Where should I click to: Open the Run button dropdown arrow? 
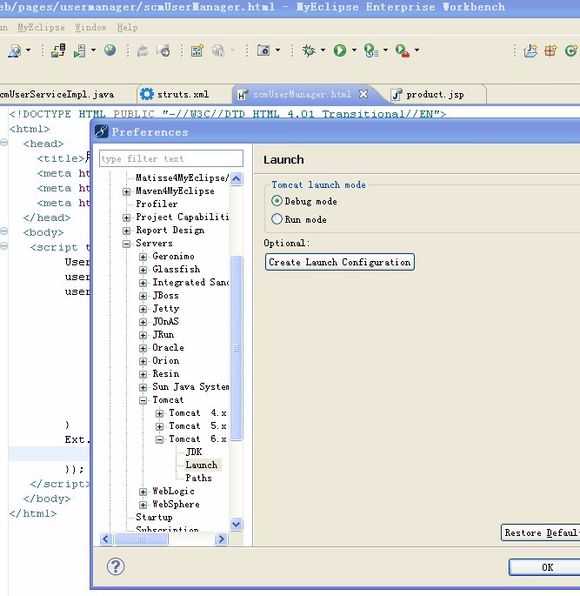point(354,50)
